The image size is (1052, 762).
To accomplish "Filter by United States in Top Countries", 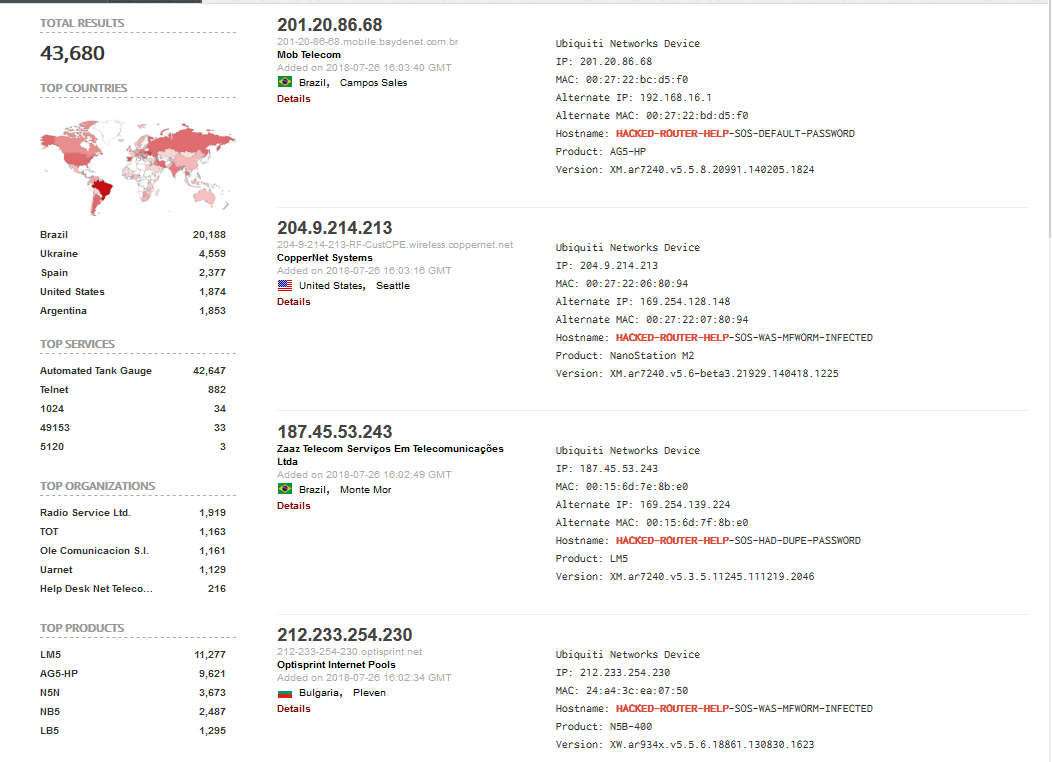I will tap(72, 292).
